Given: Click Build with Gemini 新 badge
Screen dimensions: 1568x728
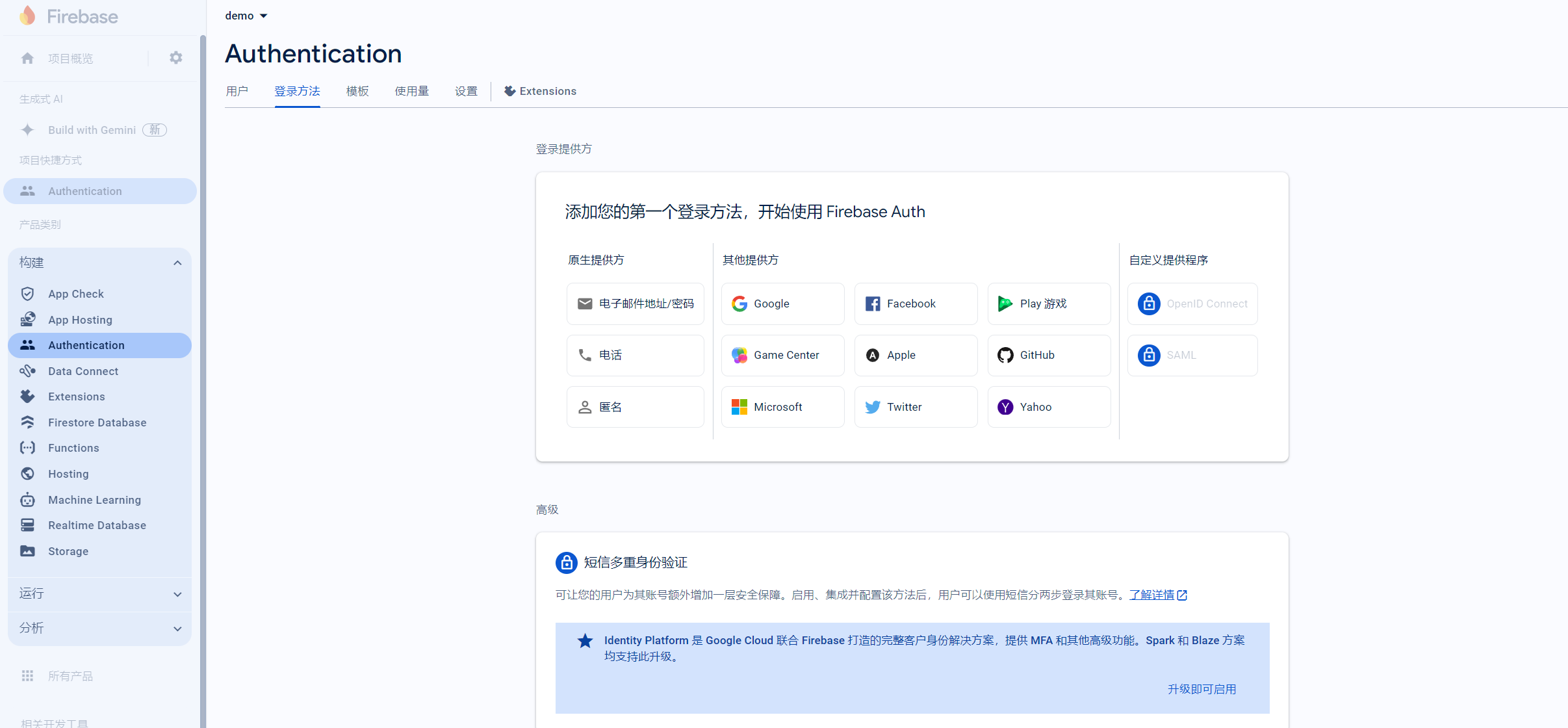Looking at the screenshot, I should tap(155, 130).
